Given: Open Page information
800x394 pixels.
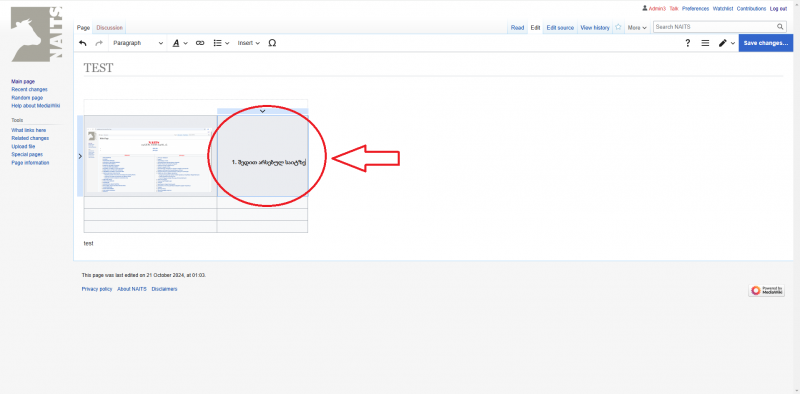Looking at the screenshot, I should click(30, 163).
